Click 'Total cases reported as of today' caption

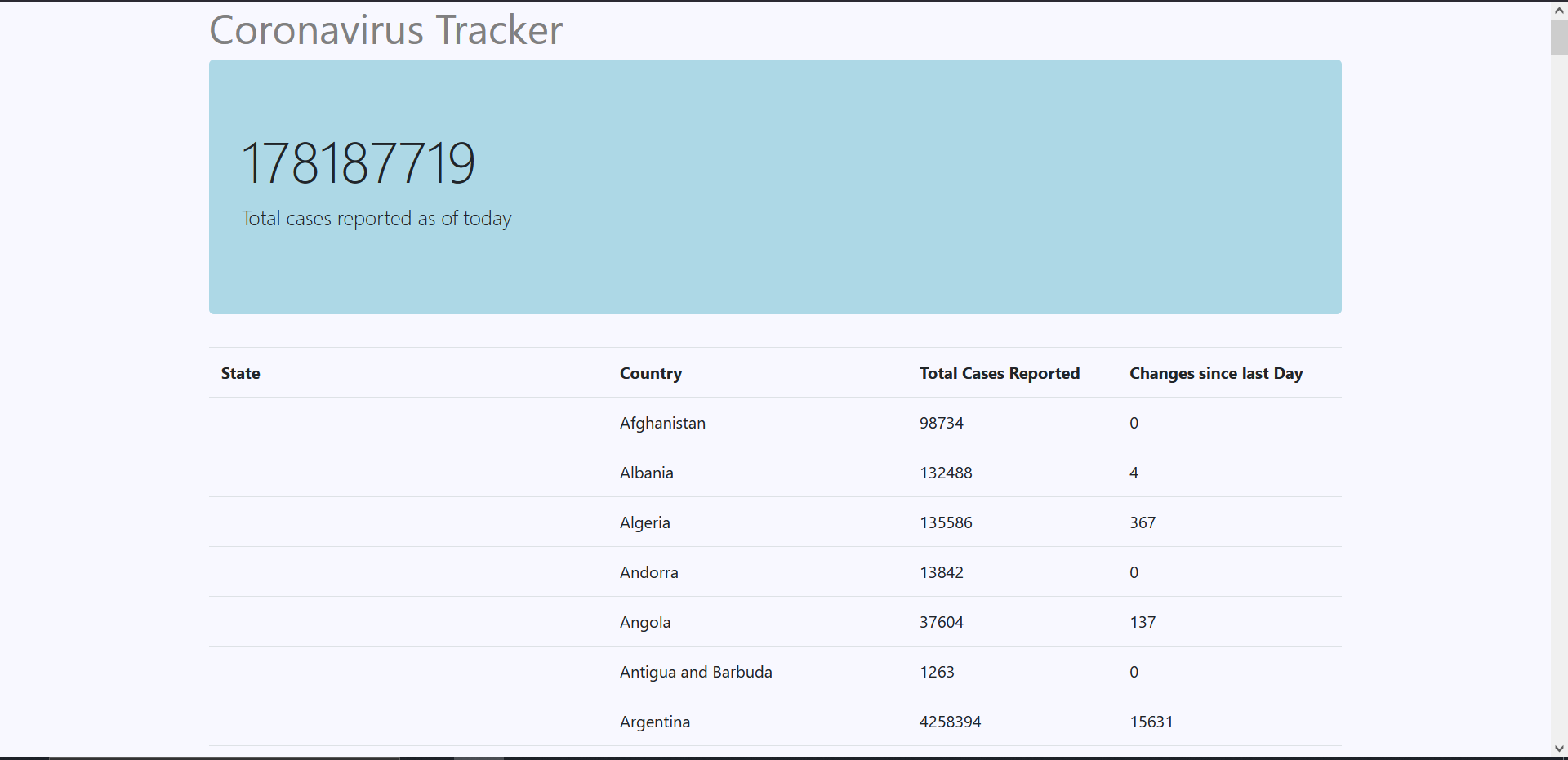click(376, 219)
